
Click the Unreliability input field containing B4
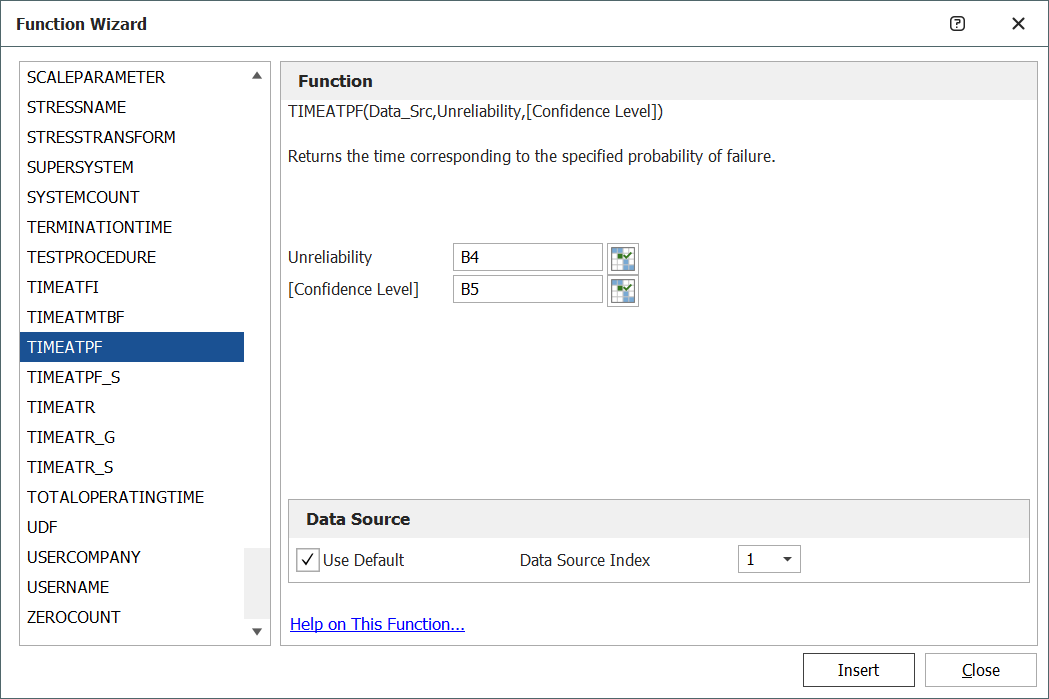click(527, 257)
